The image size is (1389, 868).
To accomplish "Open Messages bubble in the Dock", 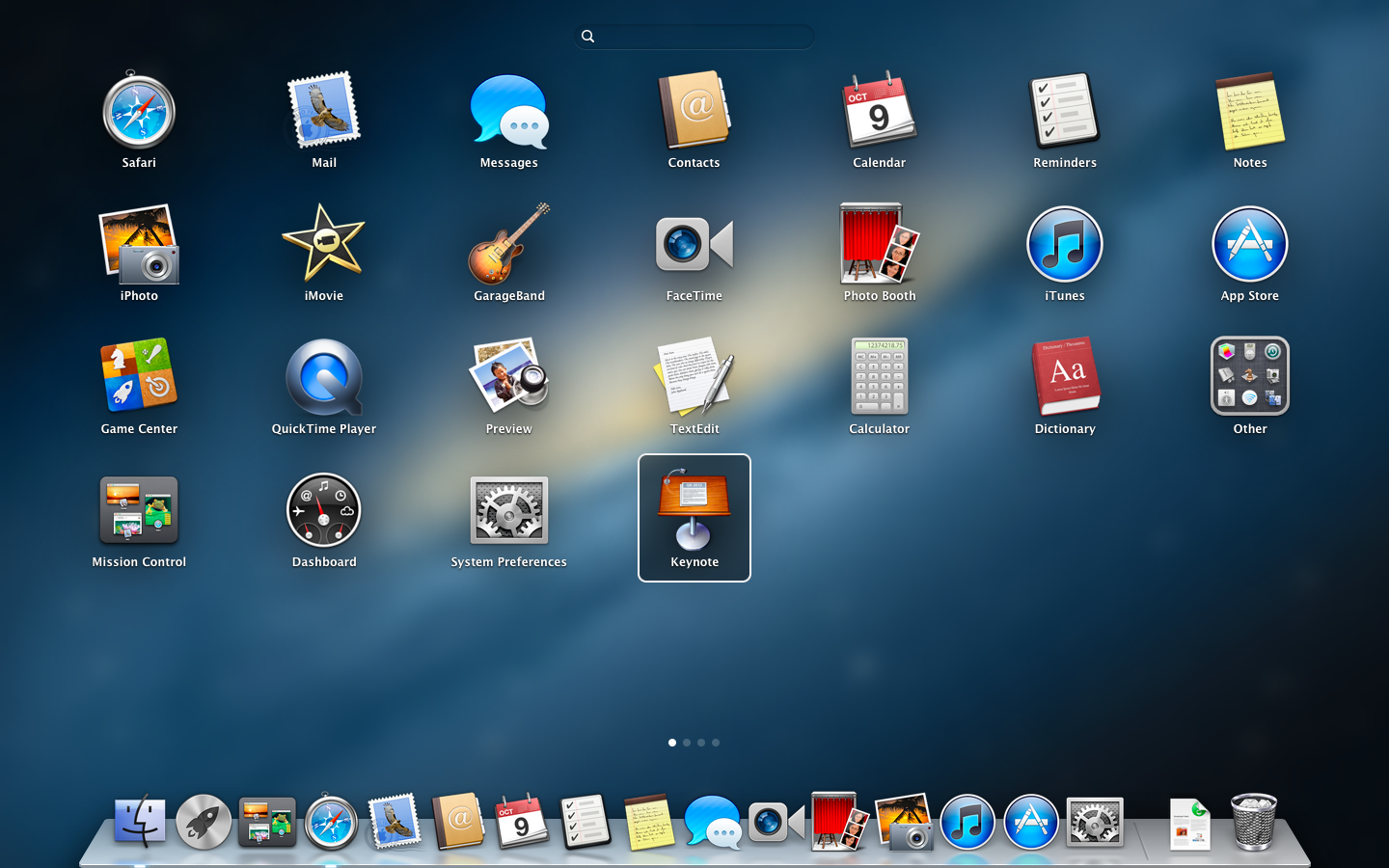I will (713, 823).
